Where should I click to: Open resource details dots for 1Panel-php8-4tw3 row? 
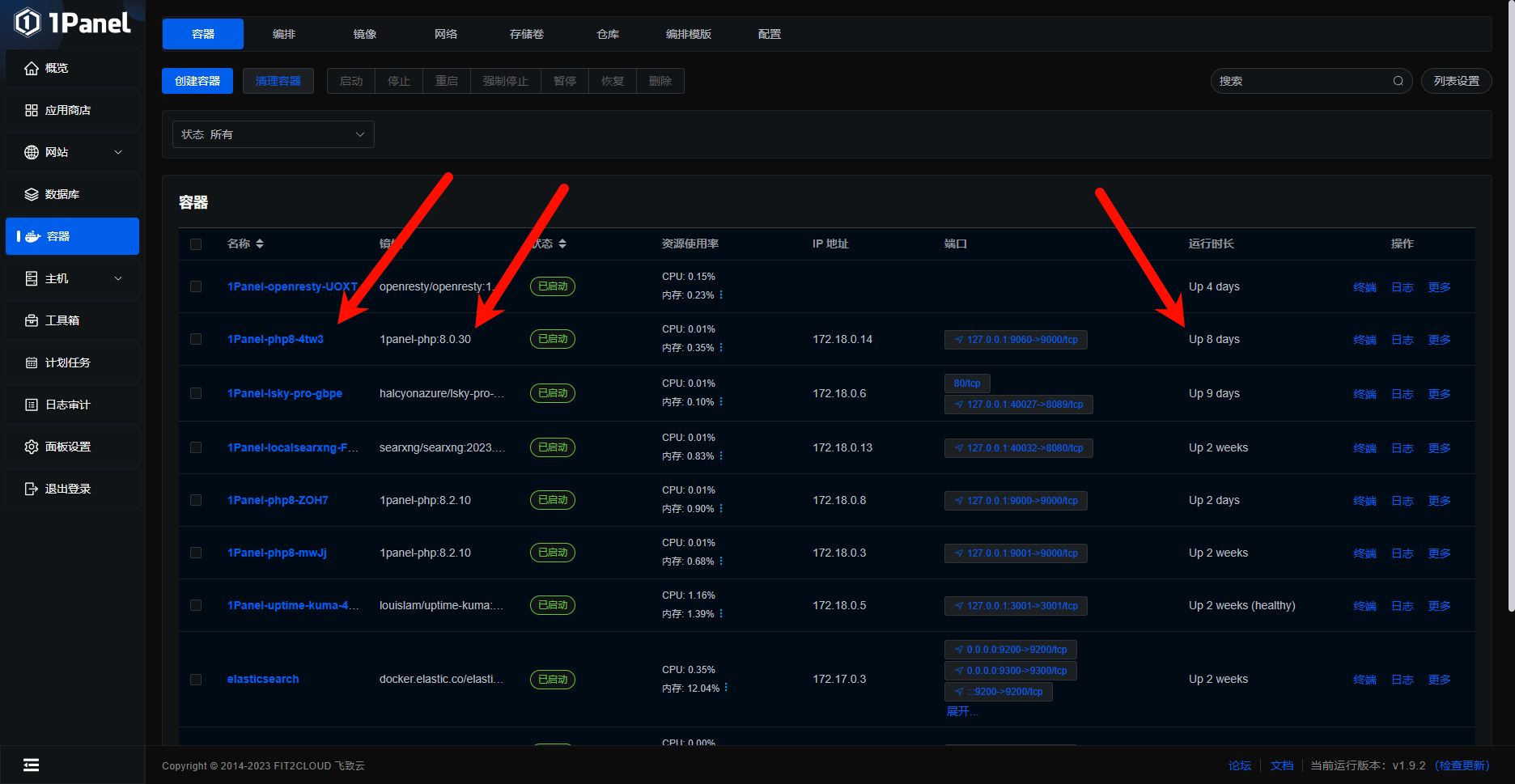coord(721,348)
